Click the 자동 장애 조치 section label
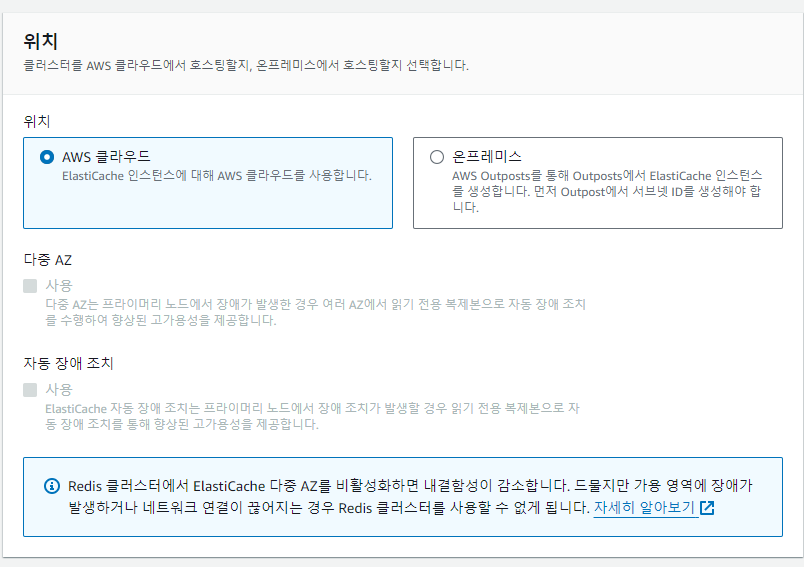 (x=68, y=363)
